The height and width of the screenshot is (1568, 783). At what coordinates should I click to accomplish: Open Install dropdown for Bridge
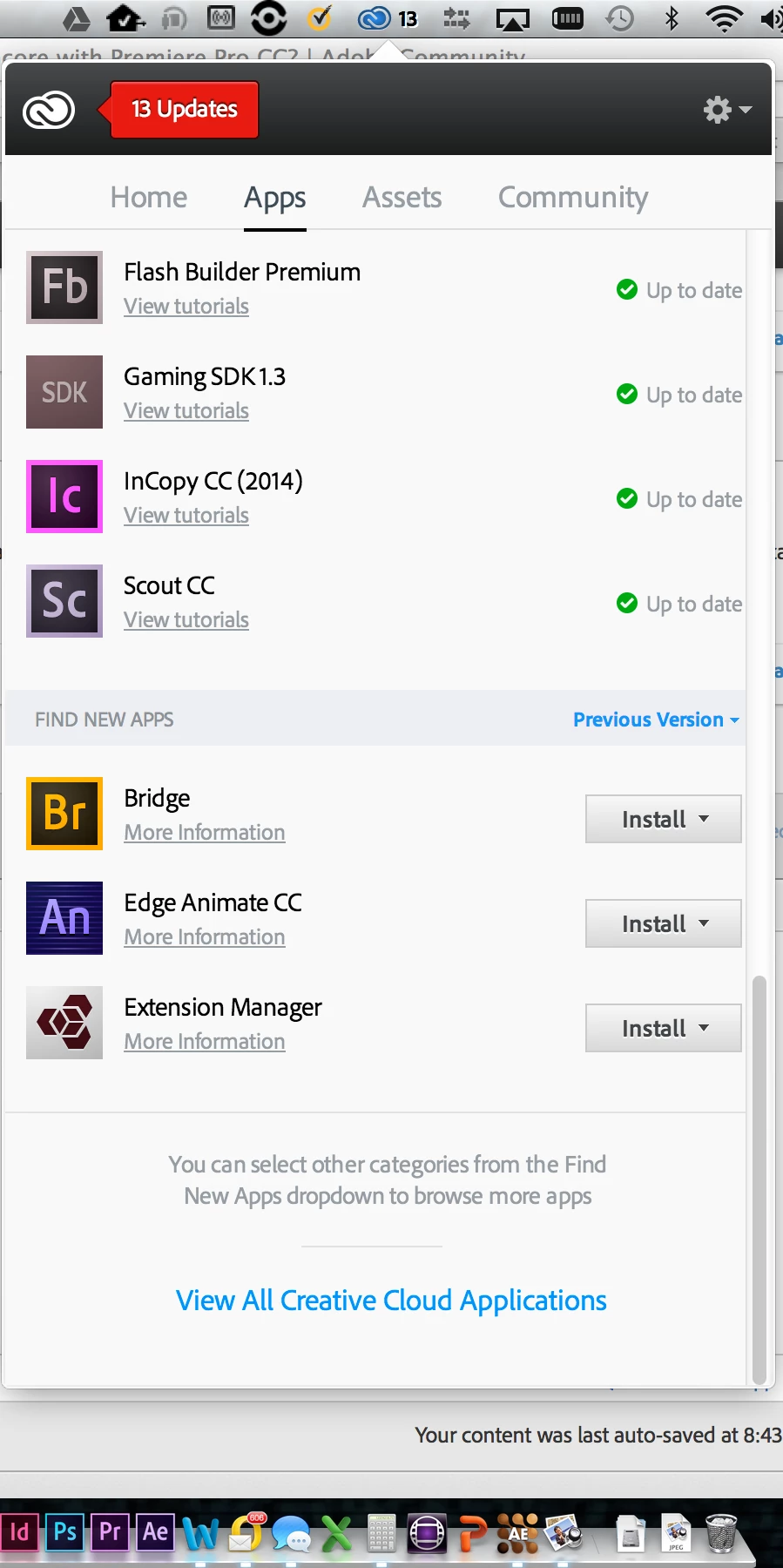click(664, 819)
